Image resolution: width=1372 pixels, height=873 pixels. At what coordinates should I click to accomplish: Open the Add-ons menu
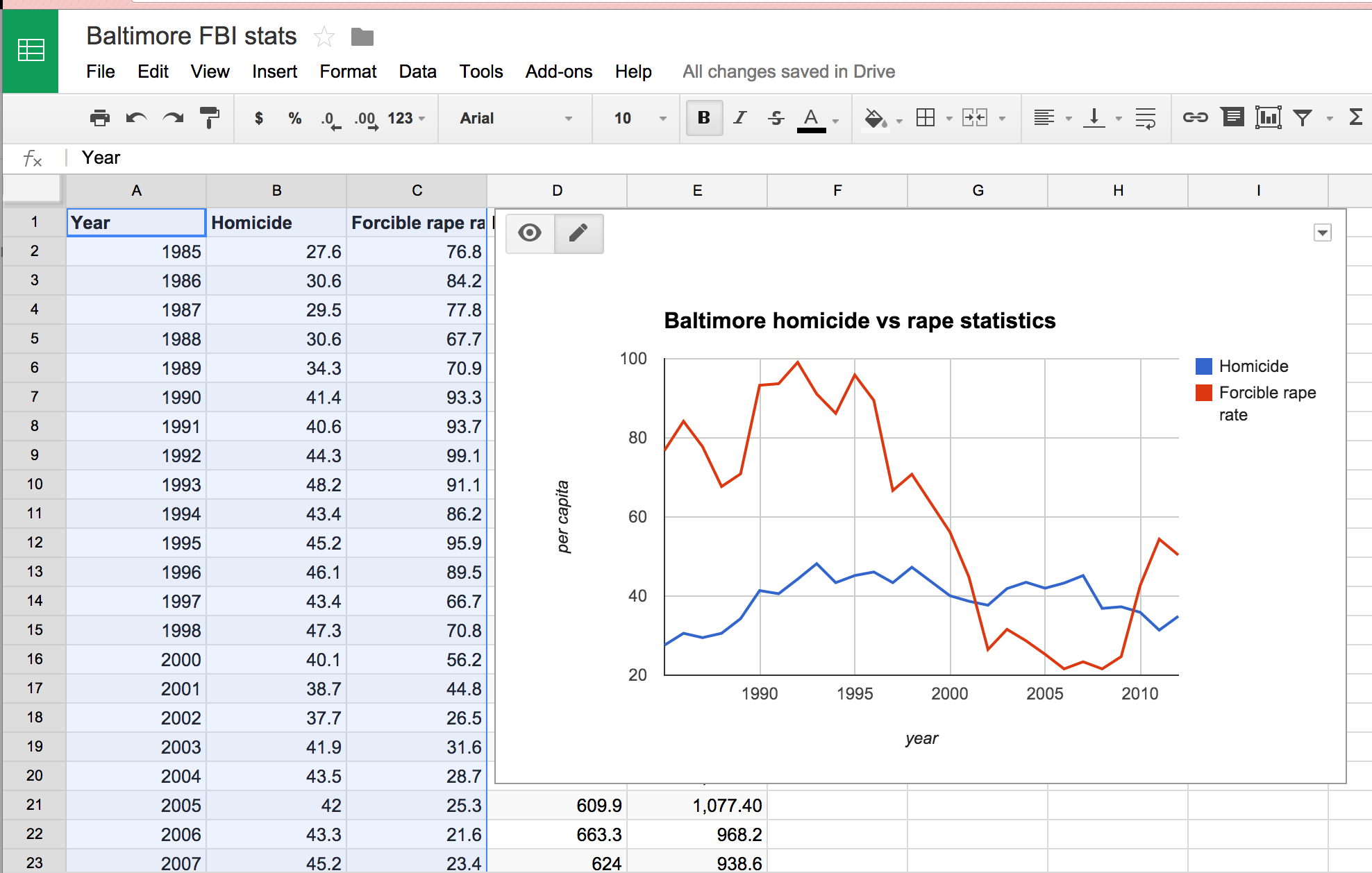point(558,71)
